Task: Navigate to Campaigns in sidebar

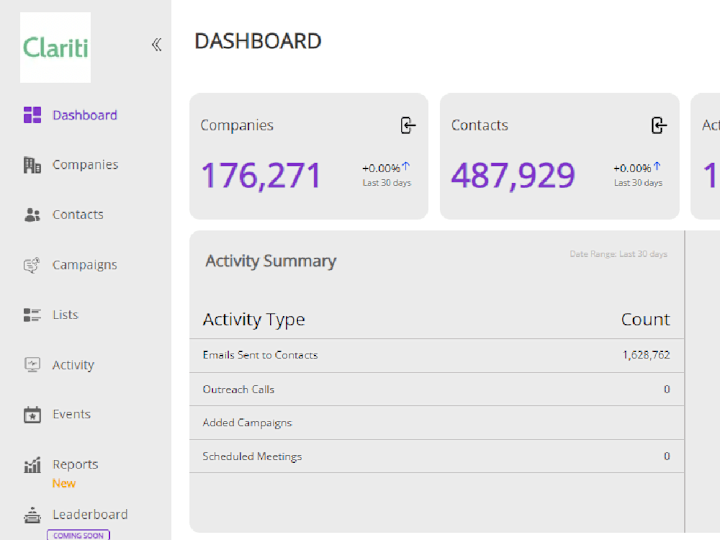Action: (85, 265)
